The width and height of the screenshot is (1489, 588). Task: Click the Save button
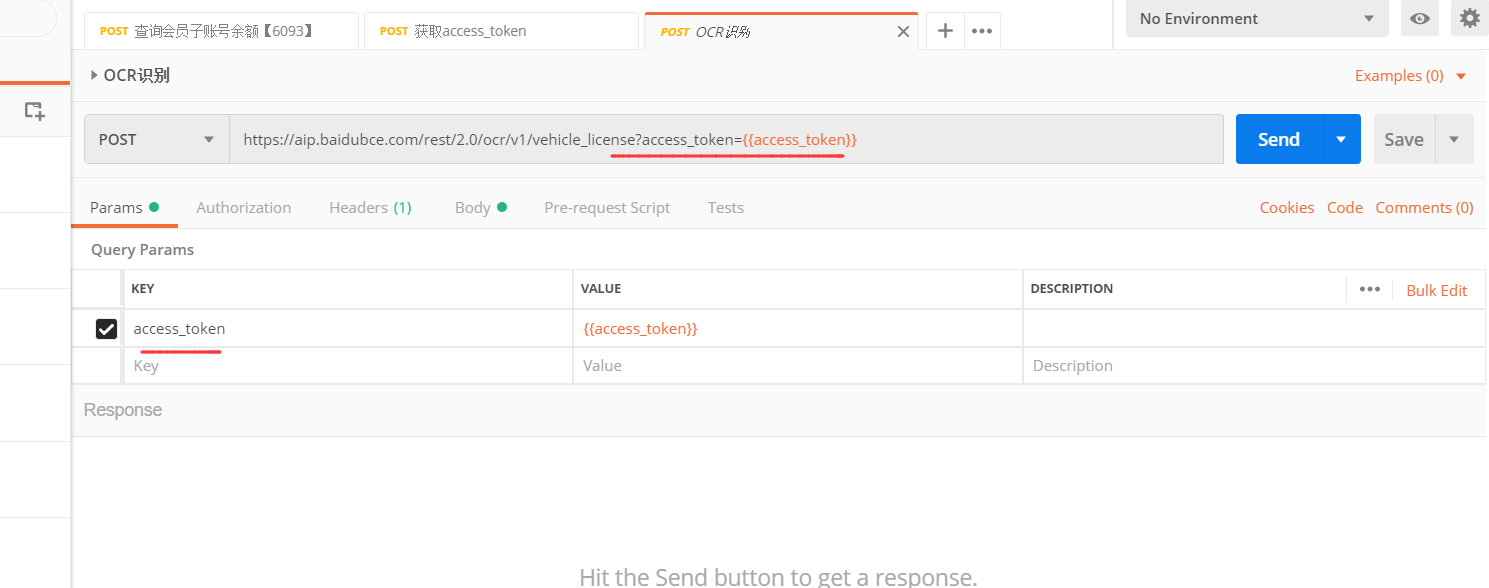click(1404, 139)
